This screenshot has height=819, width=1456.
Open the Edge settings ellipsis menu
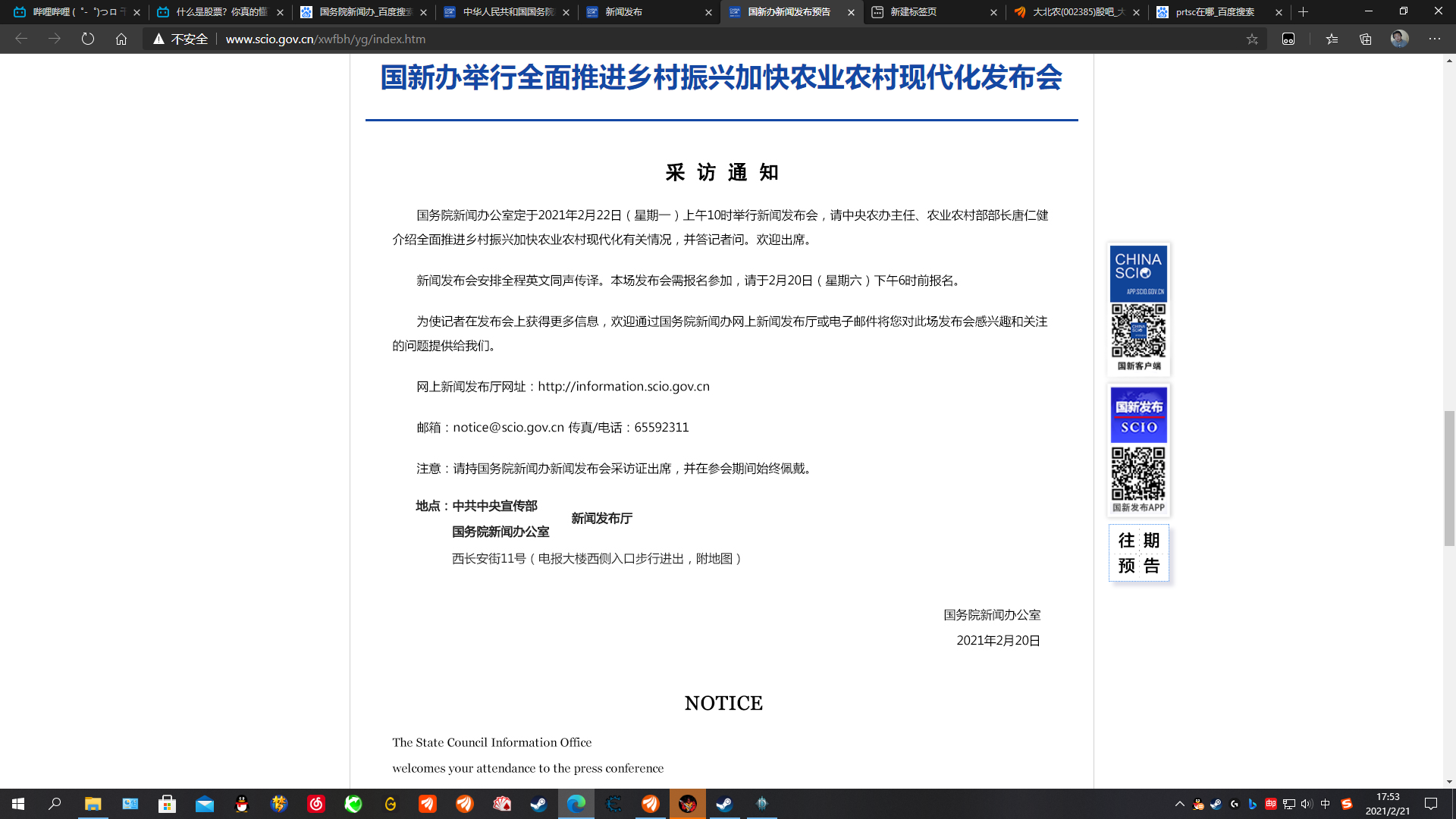pyautogui.click(x=1435, y=39)
